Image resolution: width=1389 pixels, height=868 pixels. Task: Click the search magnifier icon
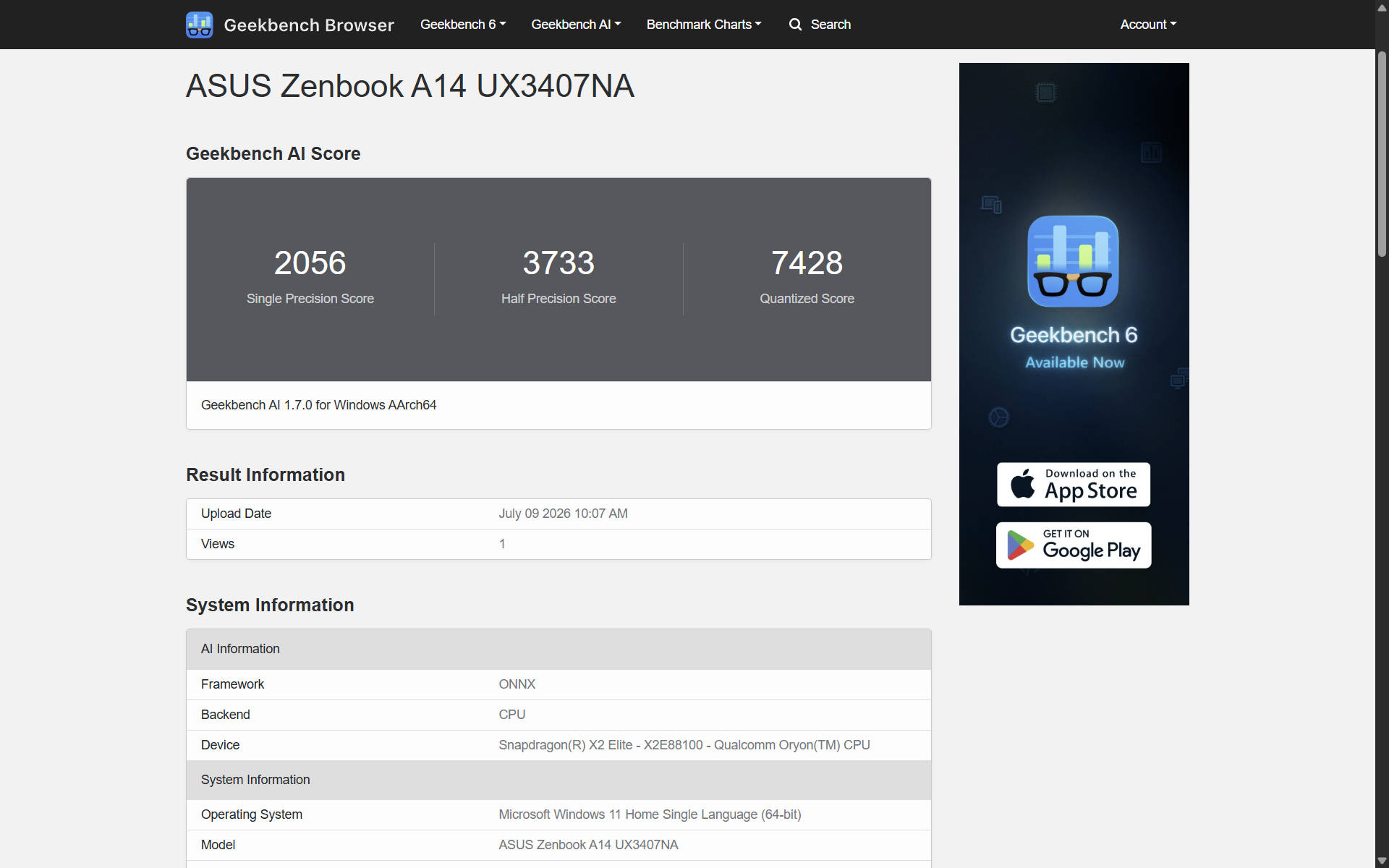pyautogui.click(x=795, y=25)
